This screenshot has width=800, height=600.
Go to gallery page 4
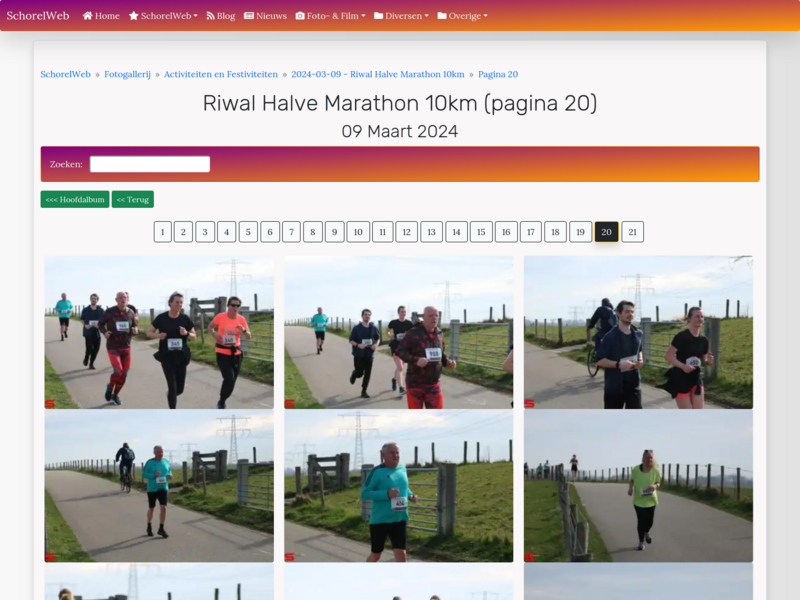[227, 232]
